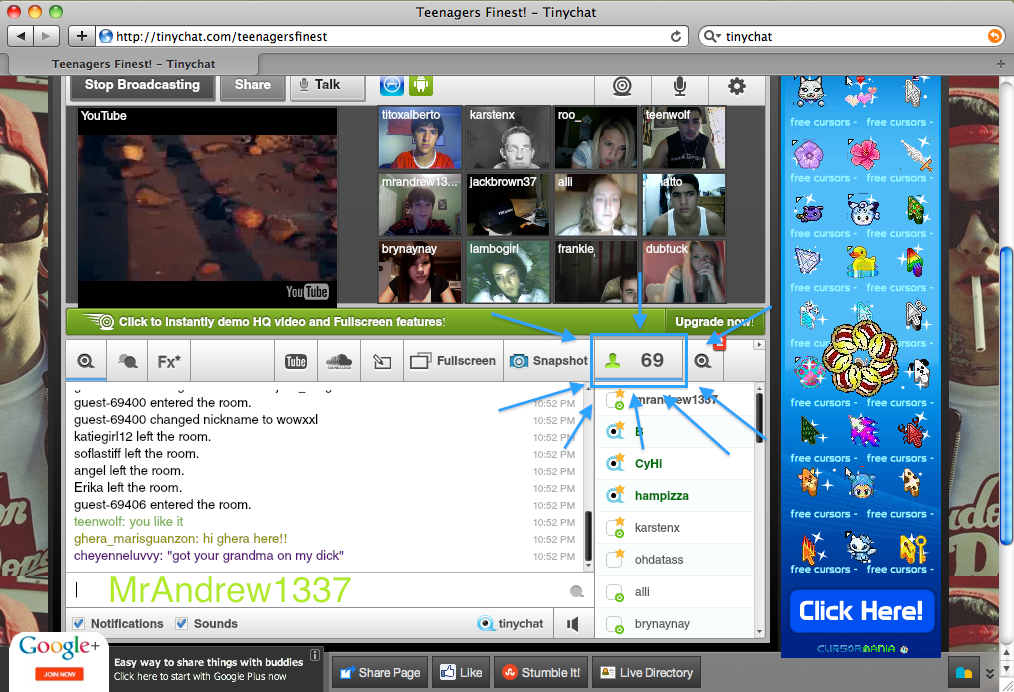The image size is (1014, 692).
Task: Click the Google Plus info icon
Action: (x=315, y=655)
